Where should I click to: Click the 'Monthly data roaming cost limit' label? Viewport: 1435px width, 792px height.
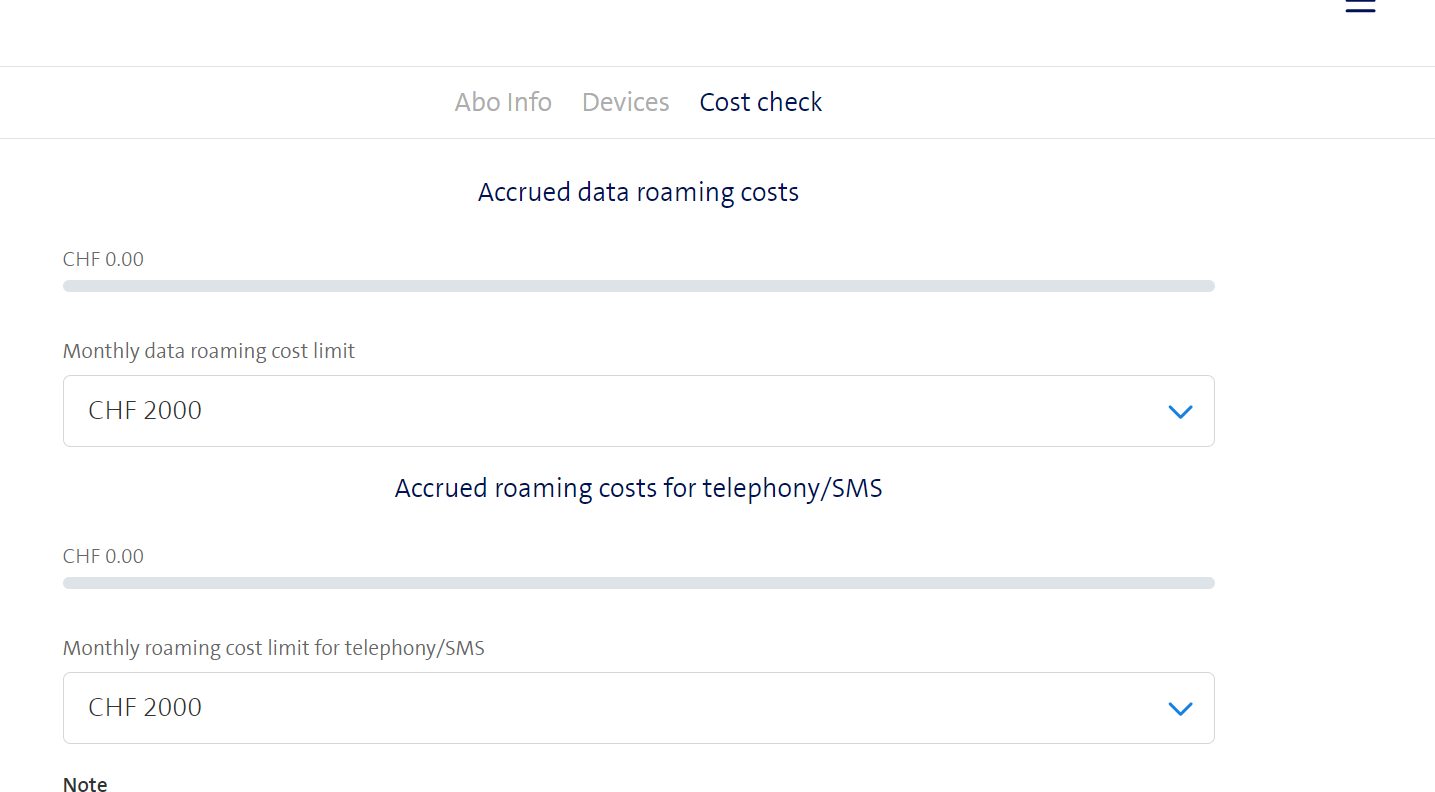(209, 351)
